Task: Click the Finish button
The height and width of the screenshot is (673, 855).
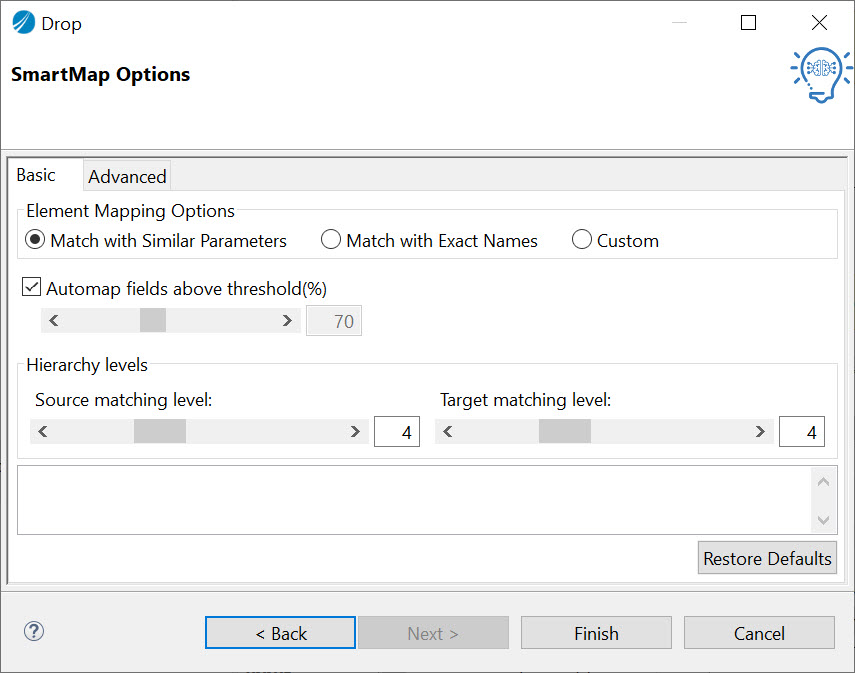Action: [x=596, y=633]
